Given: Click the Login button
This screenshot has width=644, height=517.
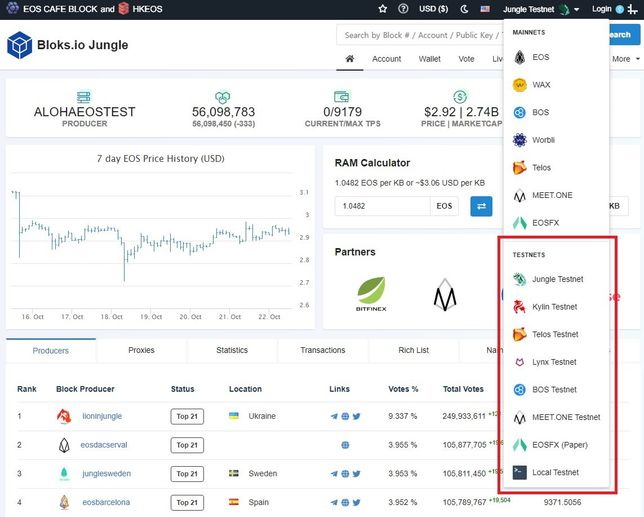Looking at the screenshot, I should (x=601, y=9).
